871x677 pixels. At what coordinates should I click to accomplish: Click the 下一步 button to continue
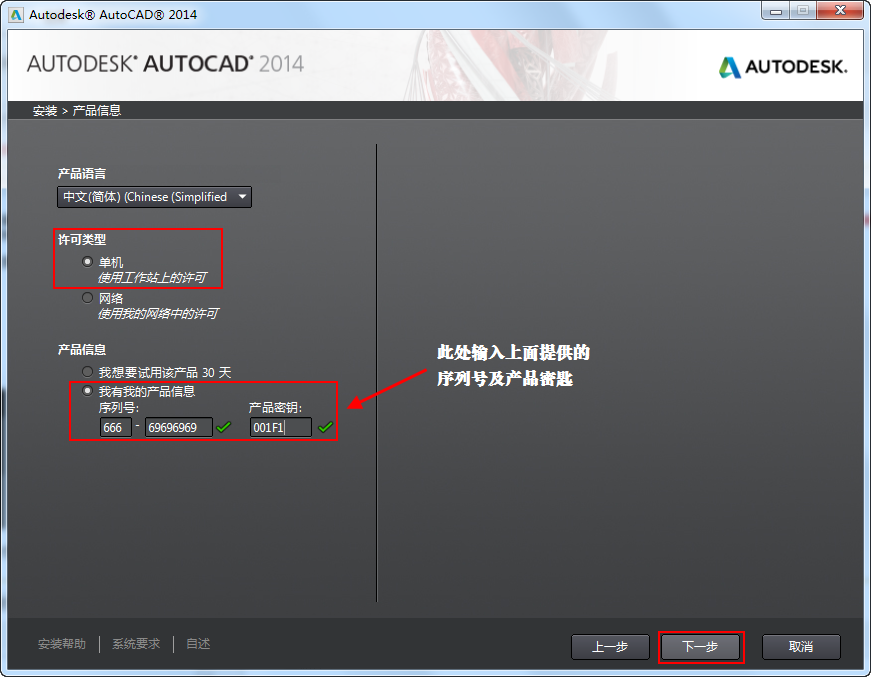click(x=701, y=647)
